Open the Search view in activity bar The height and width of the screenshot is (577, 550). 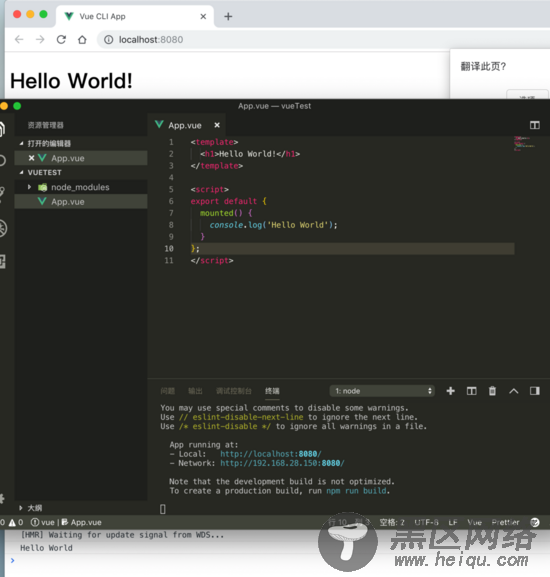[x=2, y=160]
